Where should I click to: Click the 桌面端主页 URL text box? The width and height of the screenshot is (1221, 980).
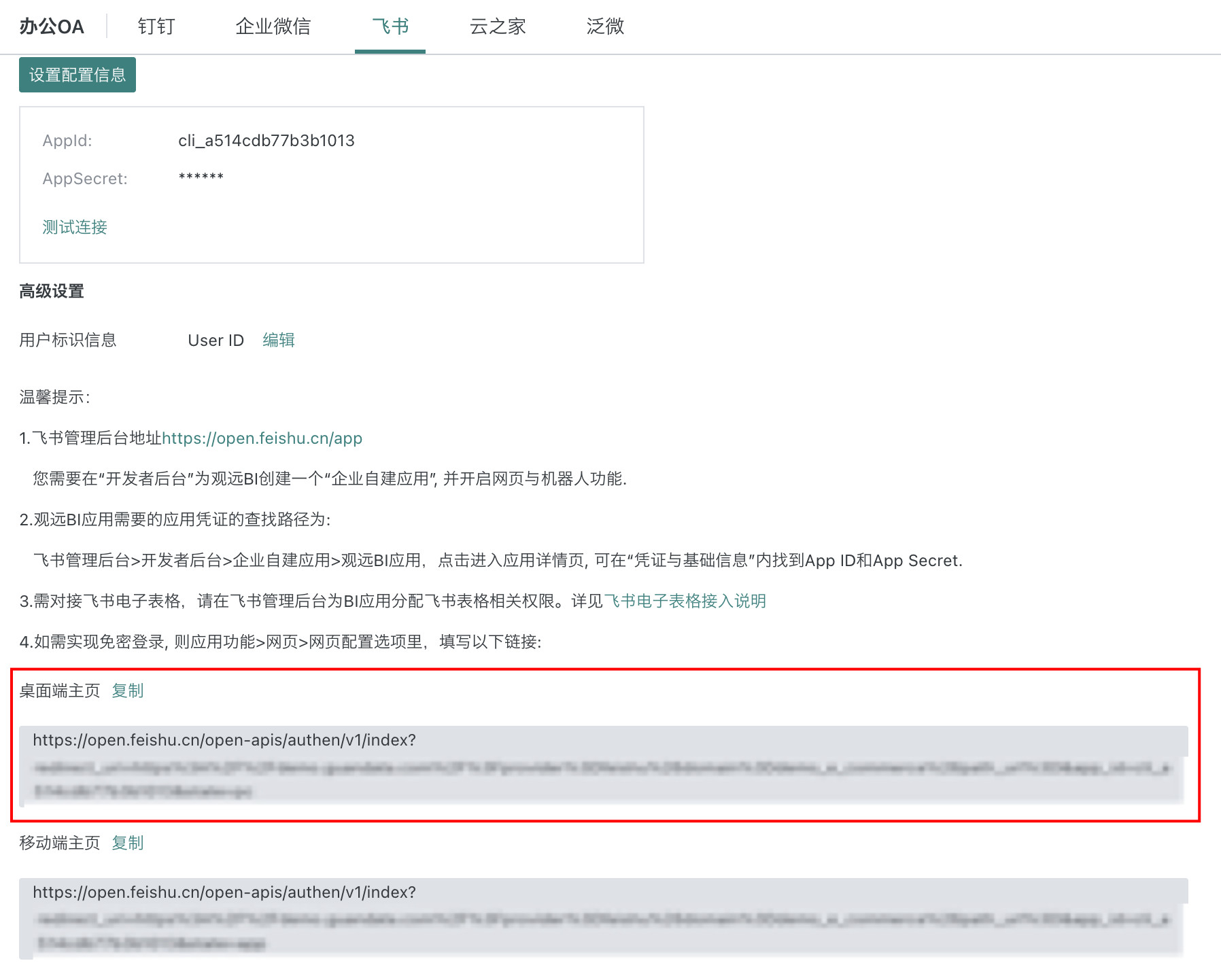(603, 765)
